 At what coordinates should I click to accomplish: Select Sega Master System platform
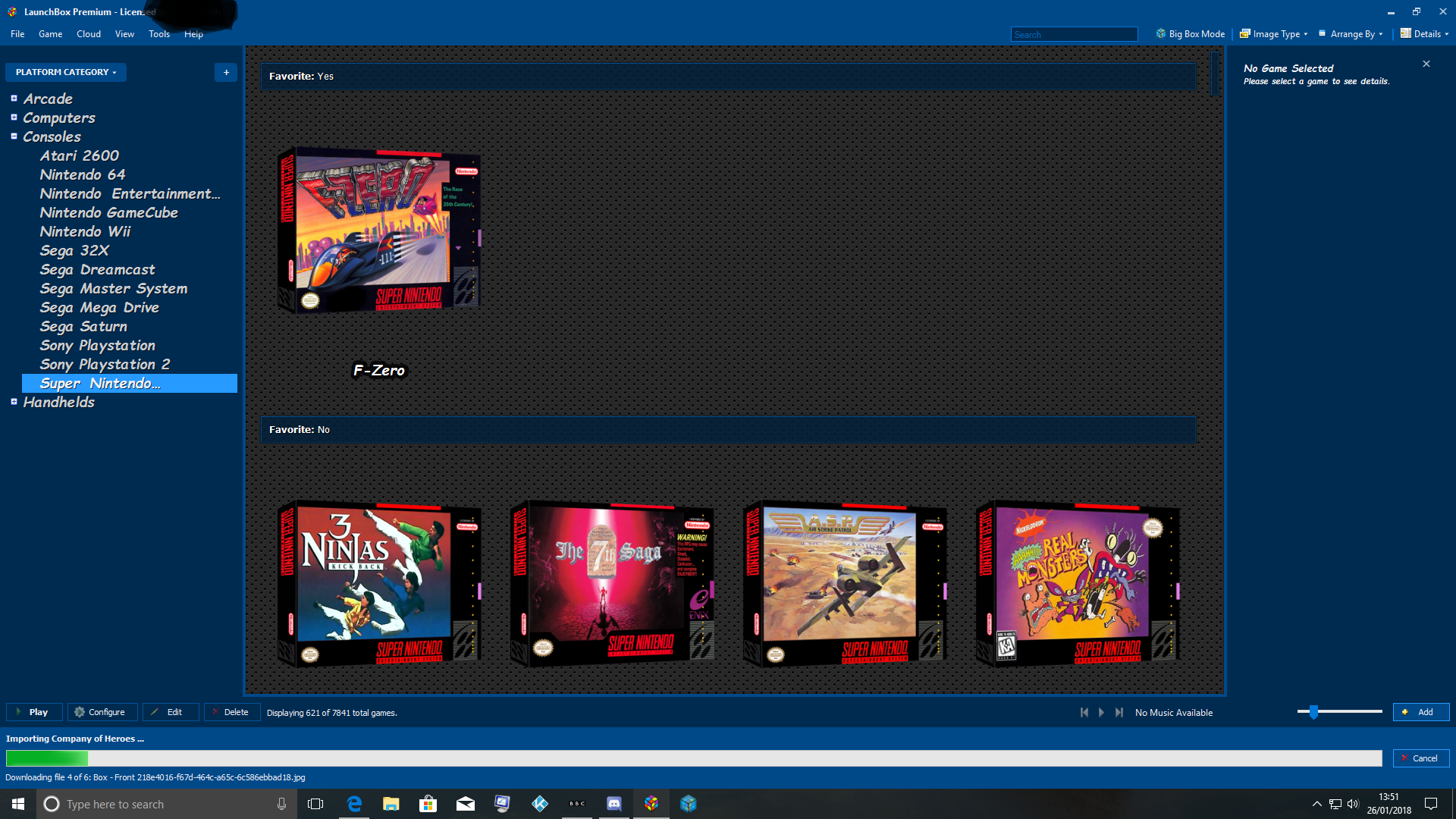pos(114,288)
